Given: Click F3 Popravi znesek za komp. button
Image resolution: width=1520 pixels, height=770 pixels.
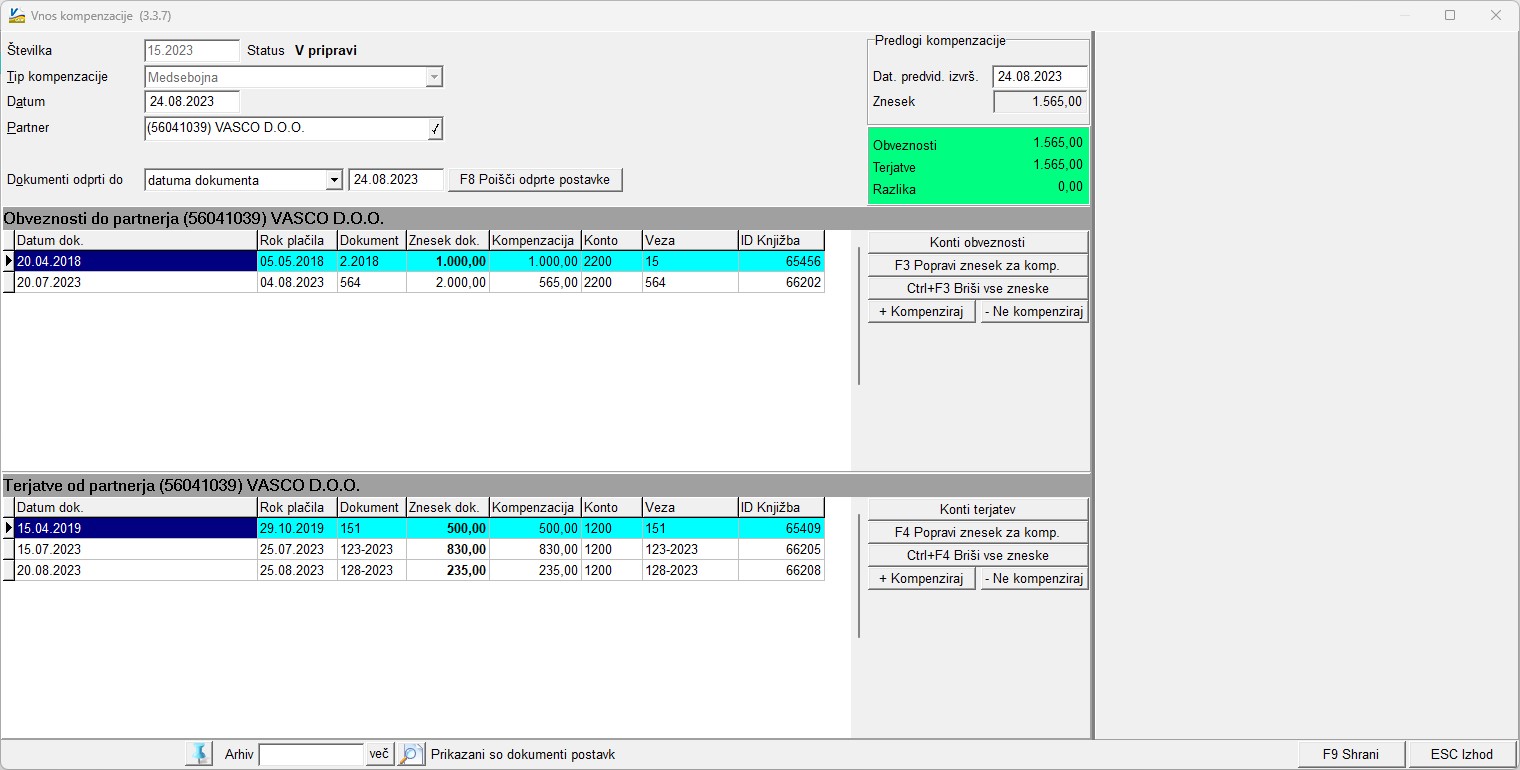Looking at the screenshot, I should pos(978,265).
